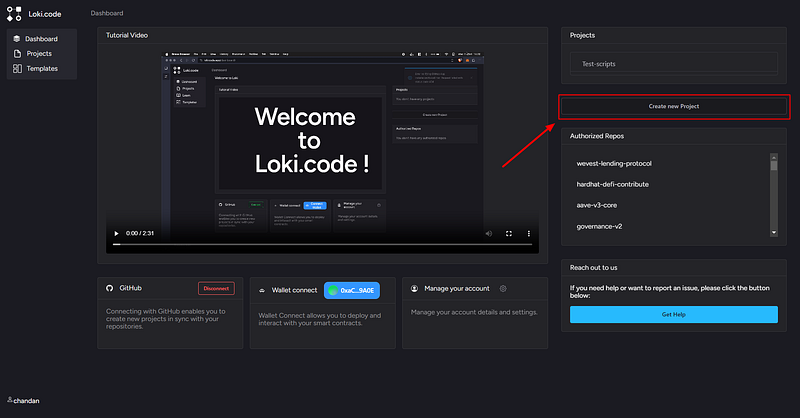Open the Test-scripts project
This screenshot has width=800, height=418.
[x=673, y=64]
